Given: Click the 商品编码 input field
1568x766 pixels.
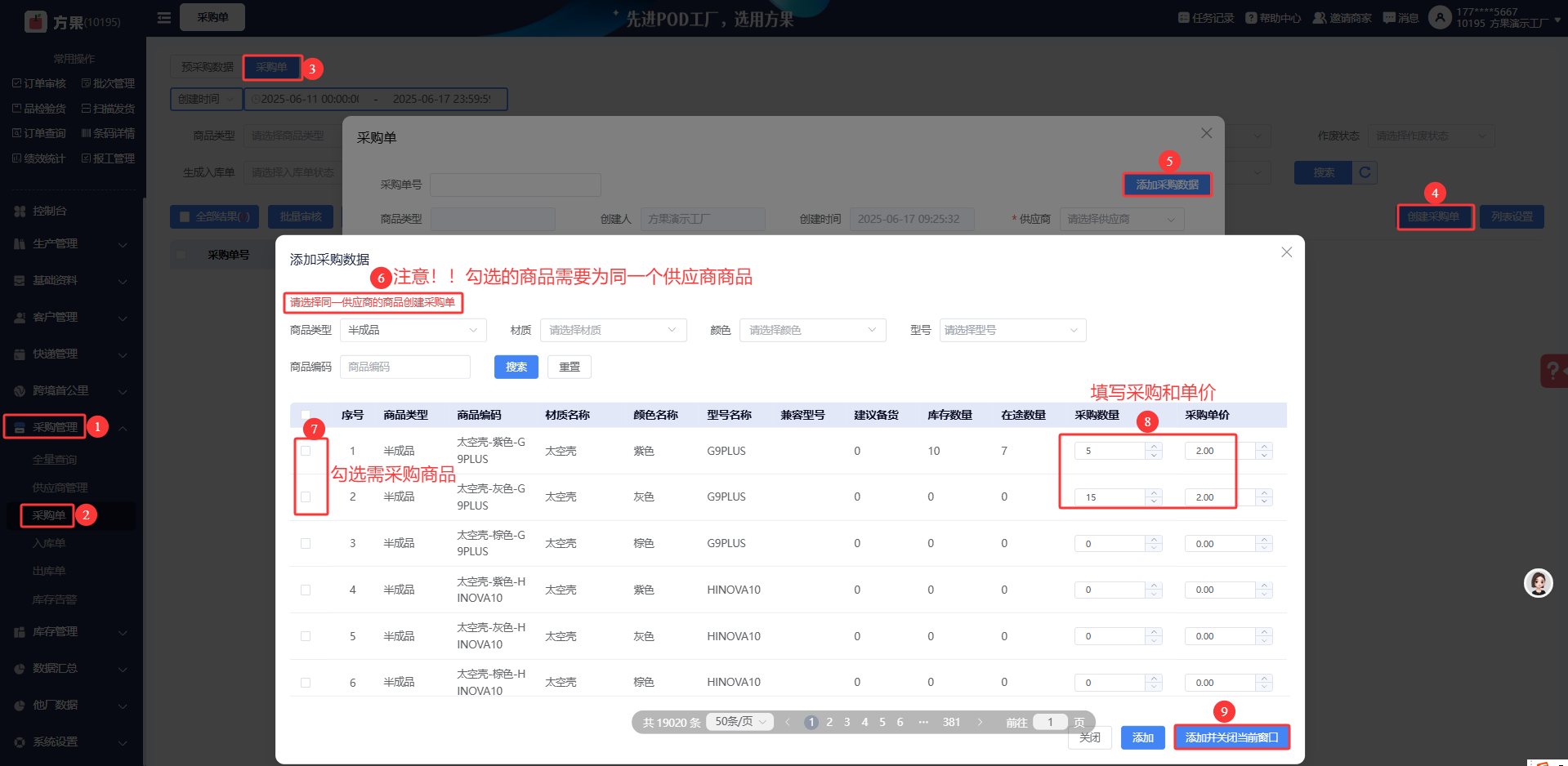Looking at the screenshot, I should (x=405, y=367).
